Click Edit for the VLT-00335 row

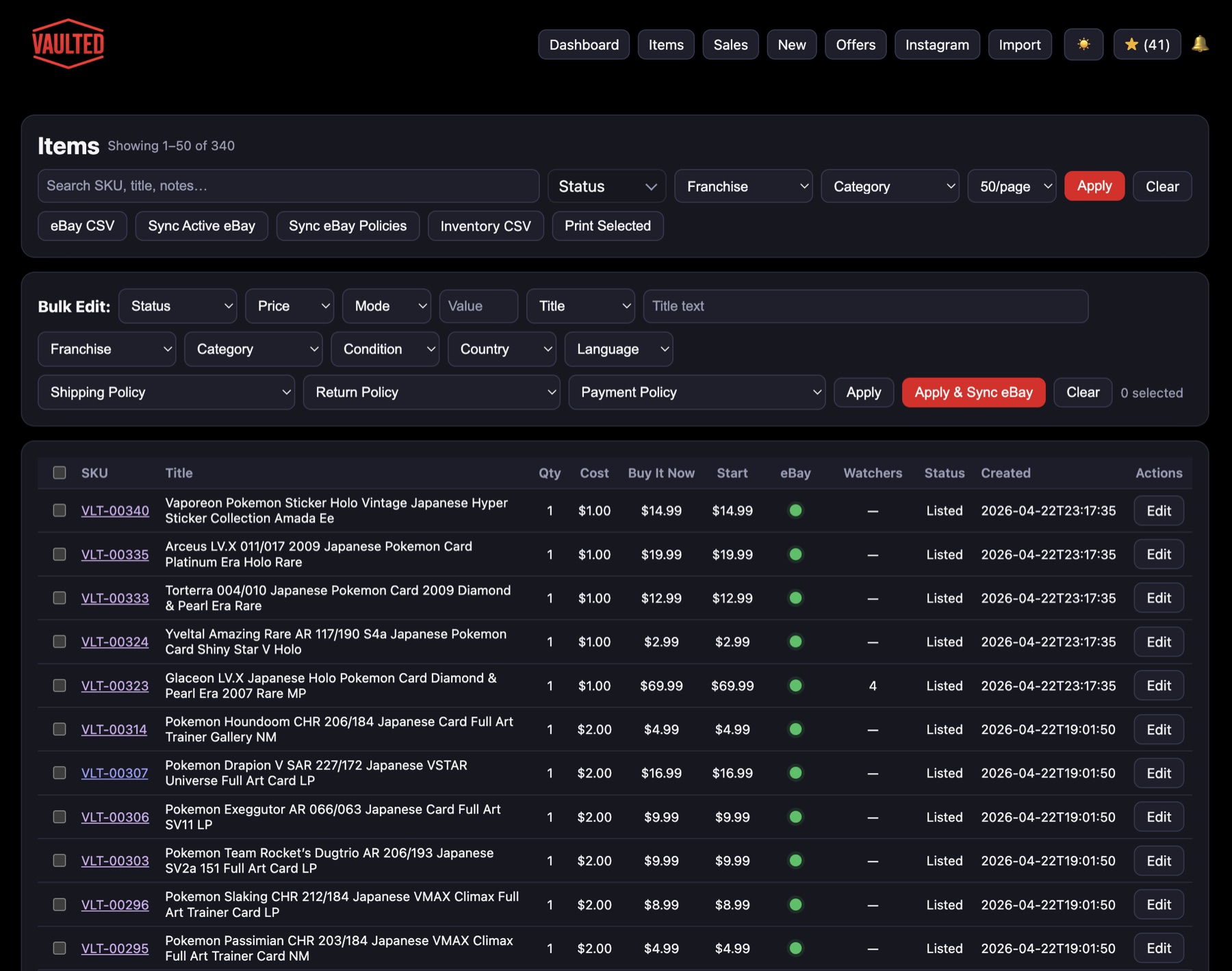pos(1159,554)
